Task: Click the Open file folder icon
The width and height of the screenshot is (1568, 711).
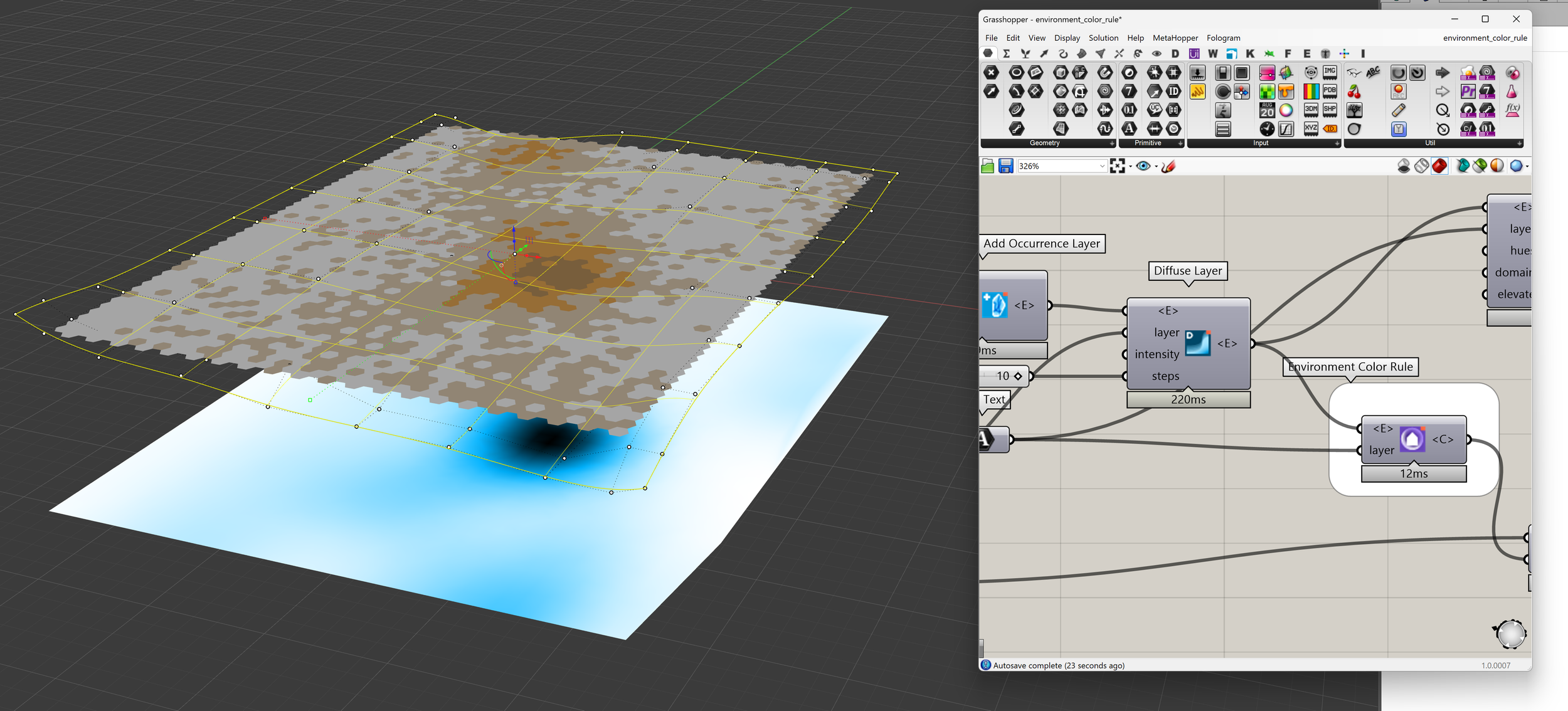Action: (x=987, y=166)
